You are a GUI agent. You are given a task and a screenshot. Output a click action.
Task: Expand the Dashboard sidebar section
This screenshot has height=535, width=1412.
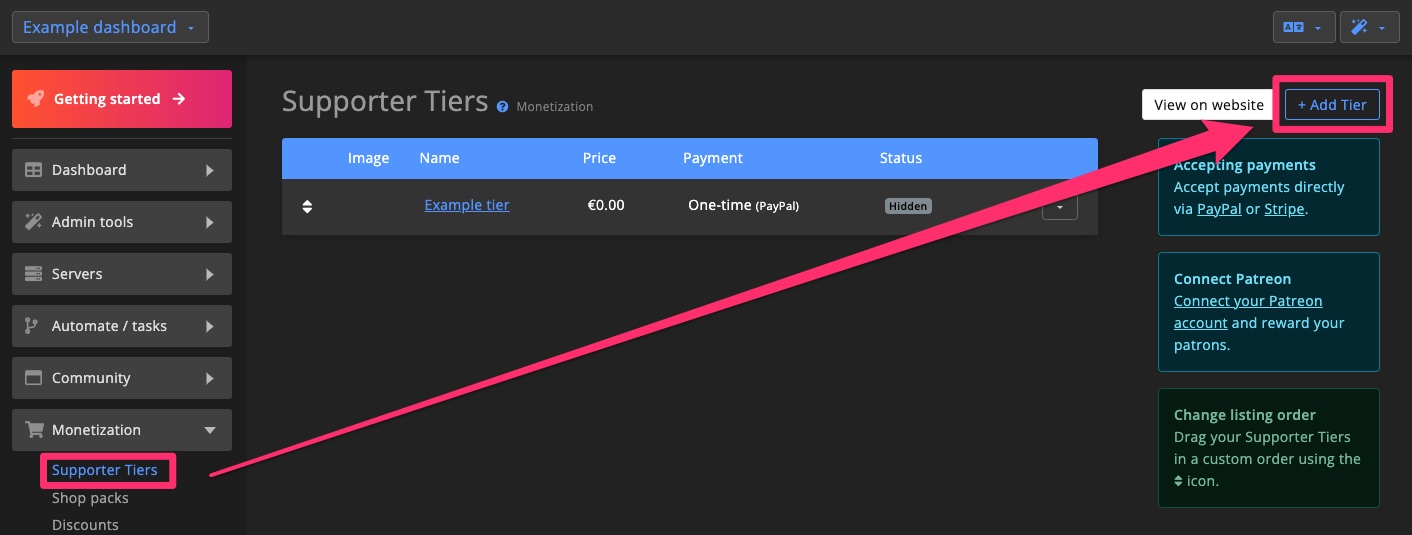pos(122,170)
